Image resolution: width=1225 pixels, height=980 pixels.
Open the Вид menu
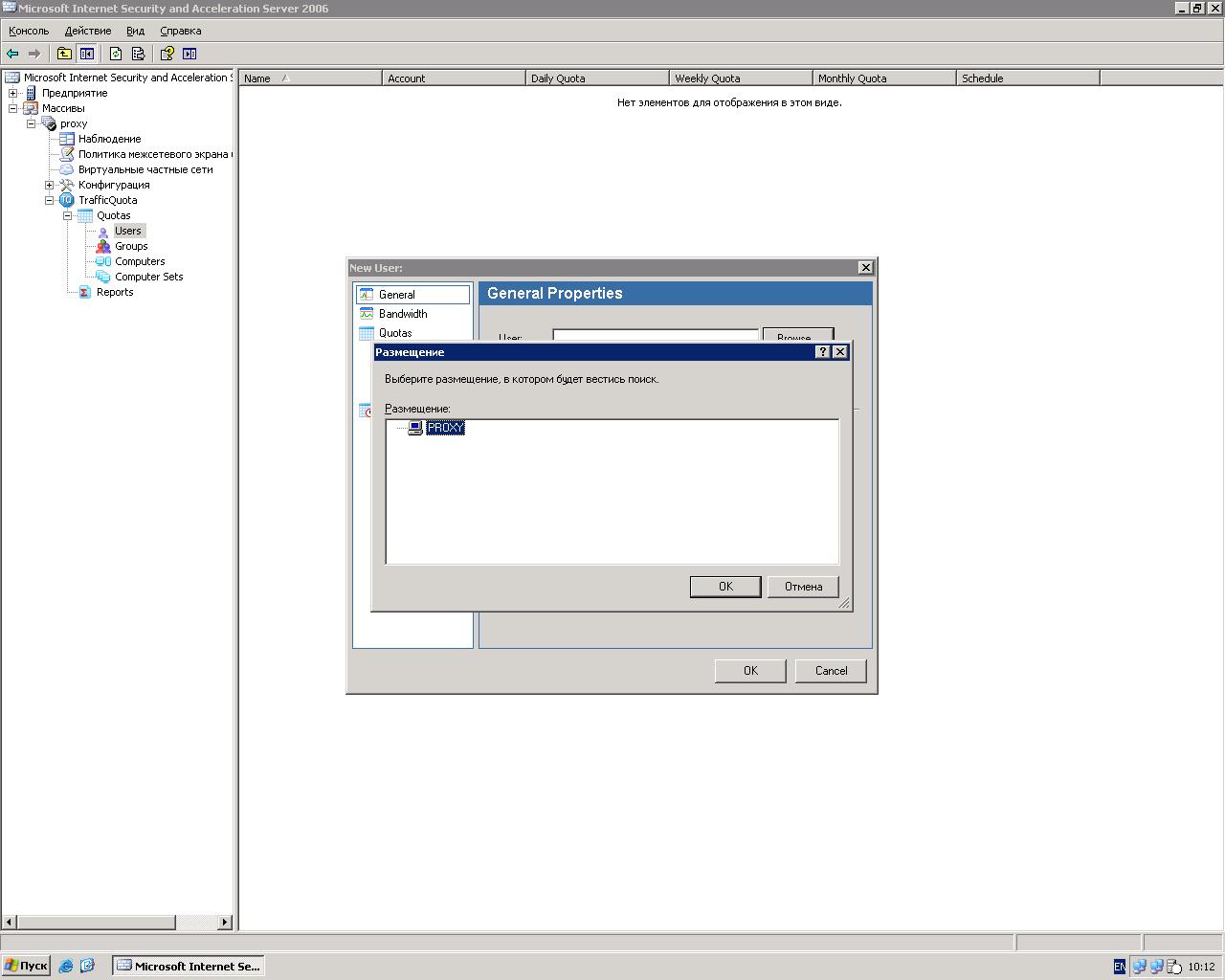(x=136, y=31)
